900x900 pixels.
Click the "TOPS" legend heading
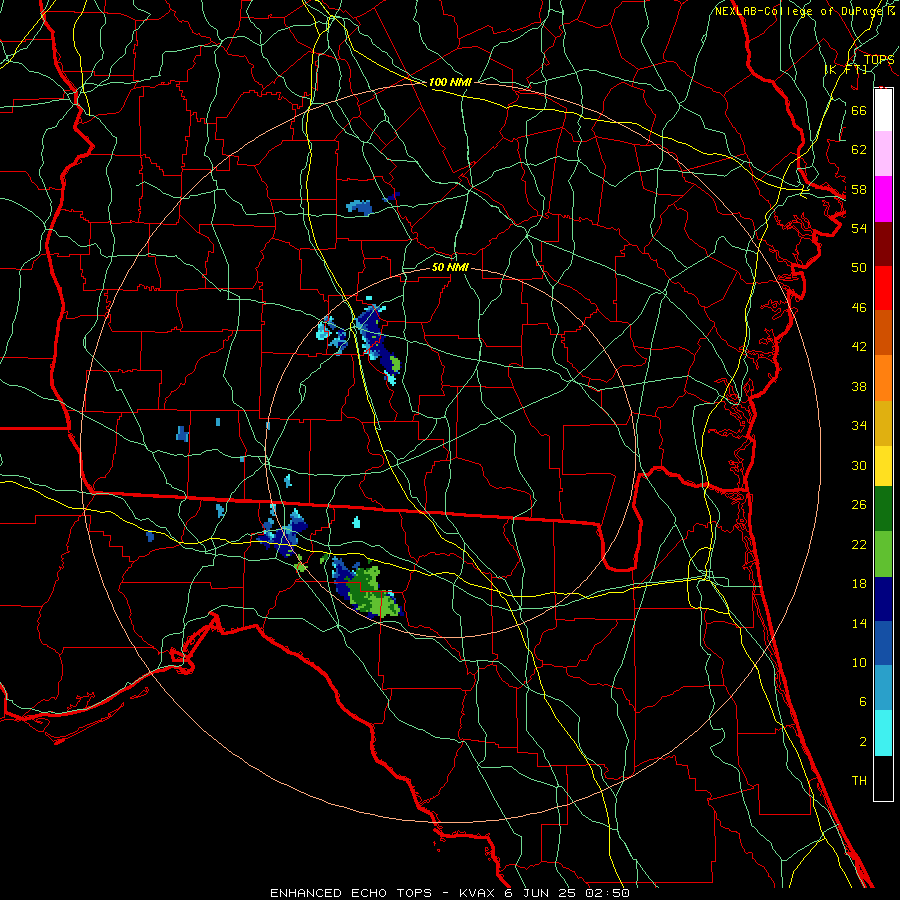(x=879, y=59)
